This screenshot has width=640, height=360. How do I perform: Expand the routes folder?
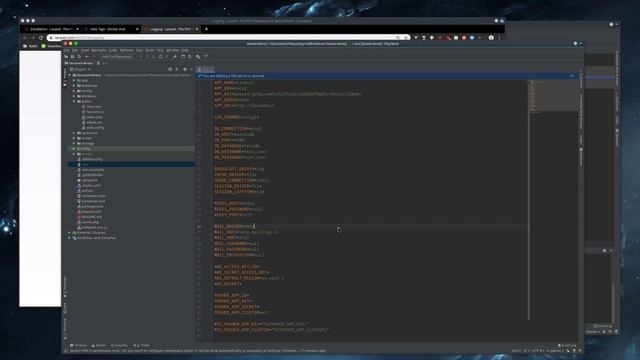point(74,138)
